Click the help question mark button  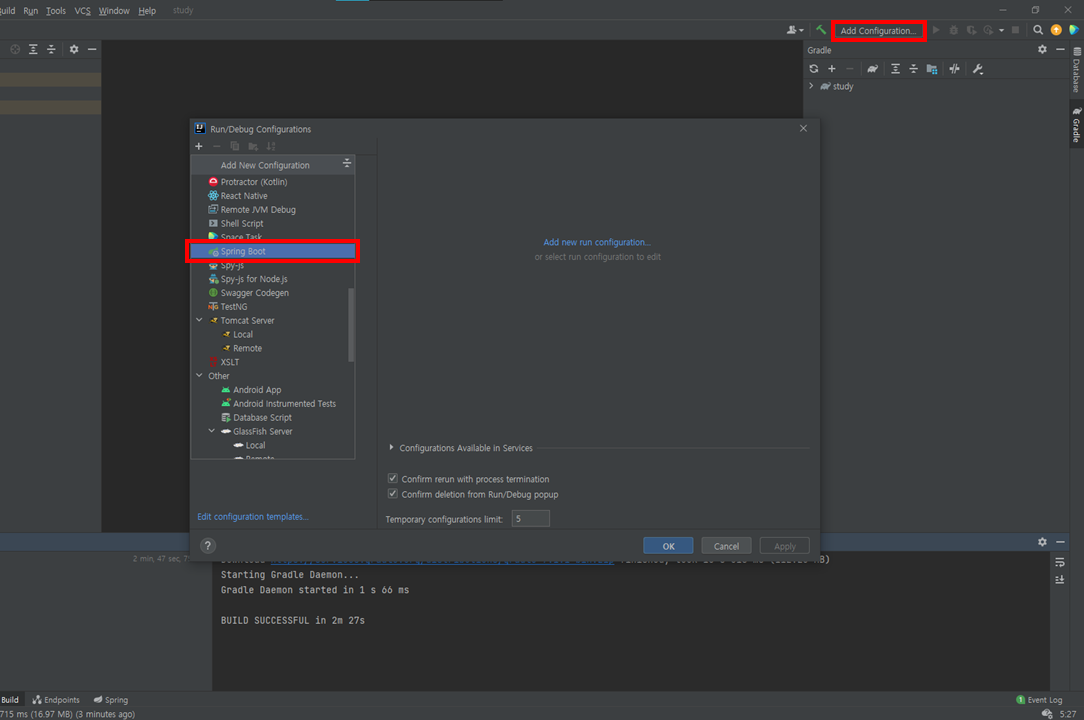pyautogui.click(x=208, y=546)
